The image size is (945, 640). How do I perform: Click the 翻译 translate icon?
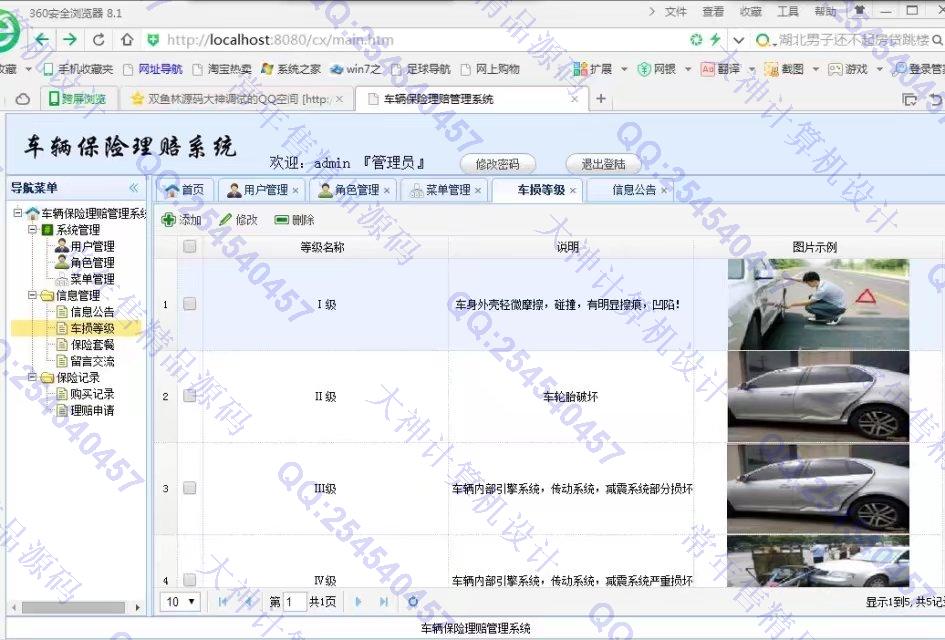708,69
